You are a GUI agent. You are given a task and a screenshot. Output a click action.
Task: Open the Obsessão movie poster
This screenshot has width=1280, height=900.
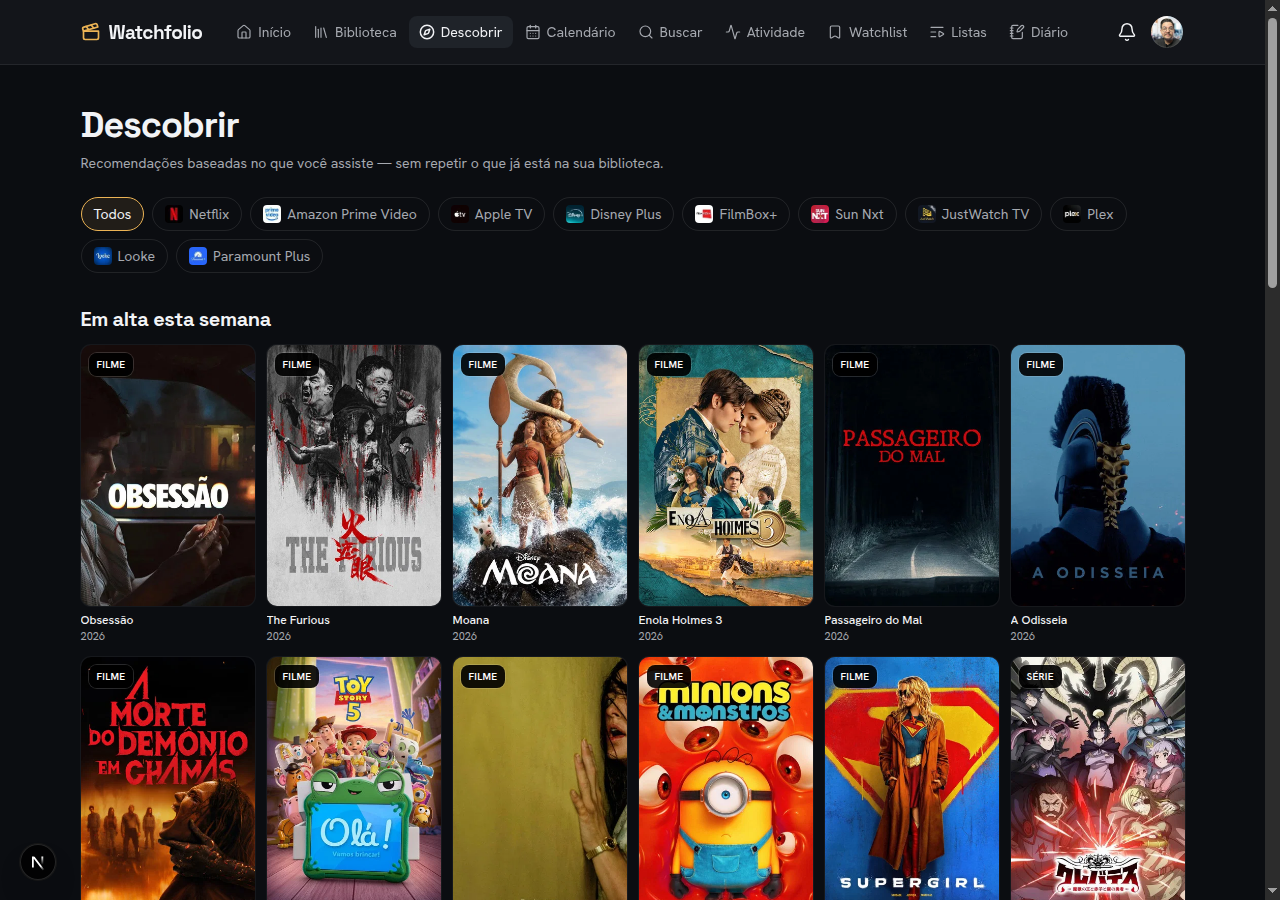click(x=168, y=475)
